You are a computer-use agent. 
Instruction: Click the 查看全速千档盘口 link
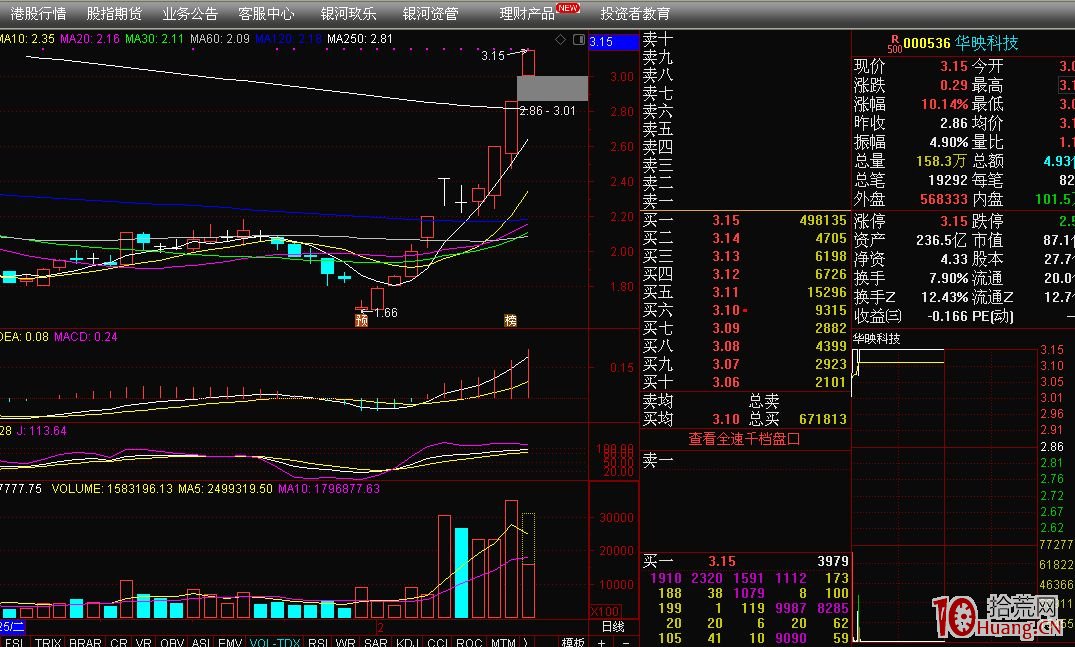click(x=744, y=439)
